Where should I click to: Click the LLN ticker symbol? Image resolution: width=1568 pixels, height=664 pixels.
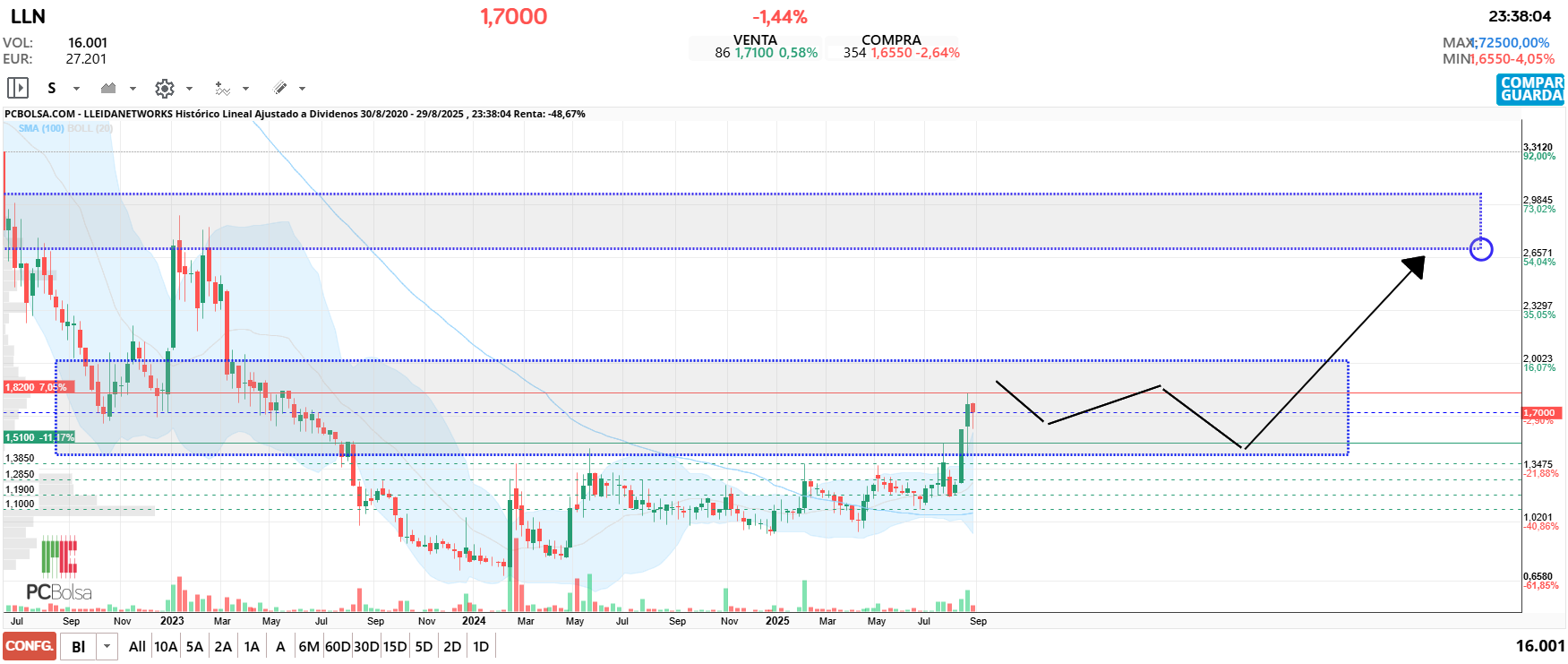[x=28, y=16]
